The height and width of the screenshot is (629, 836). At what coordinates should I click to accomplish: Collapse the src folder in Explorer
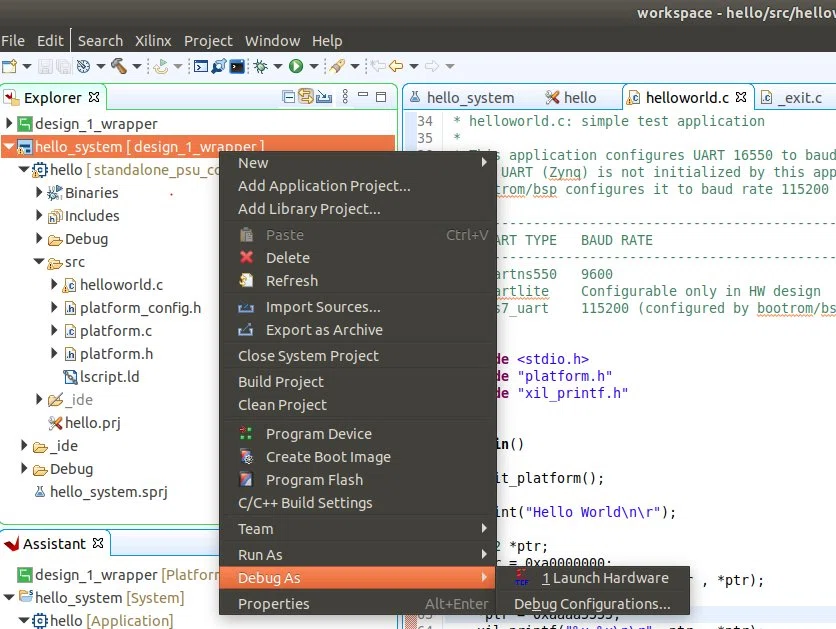pyautogui.click(x=38, y=261)
